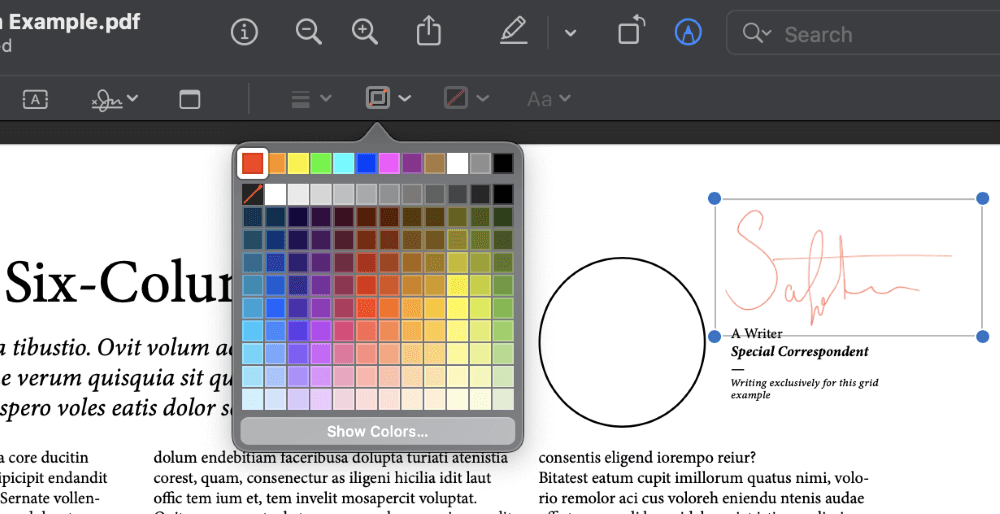This screenshot has width=1000, height=514.
Task: Expand the highlight color chevron
Action: click(x=570, y=33)
